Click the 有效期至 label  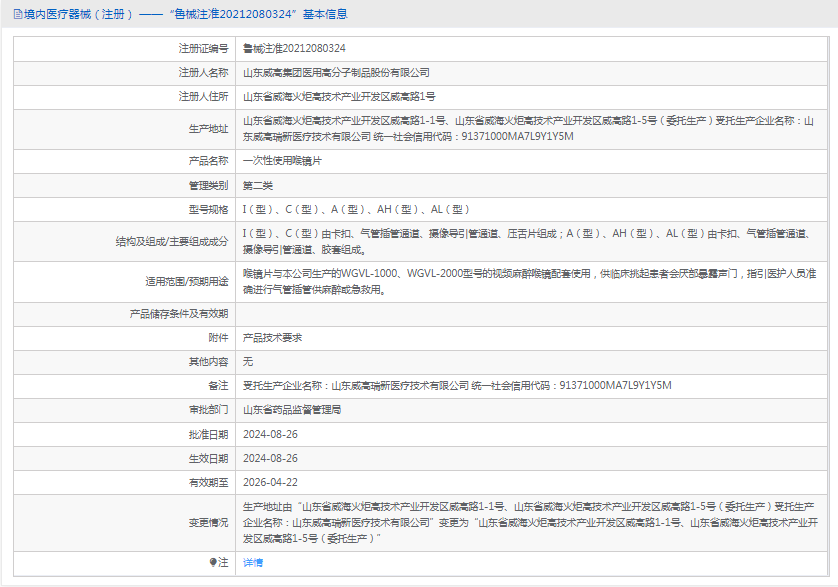pyautogui.click(x=208, y=483)
